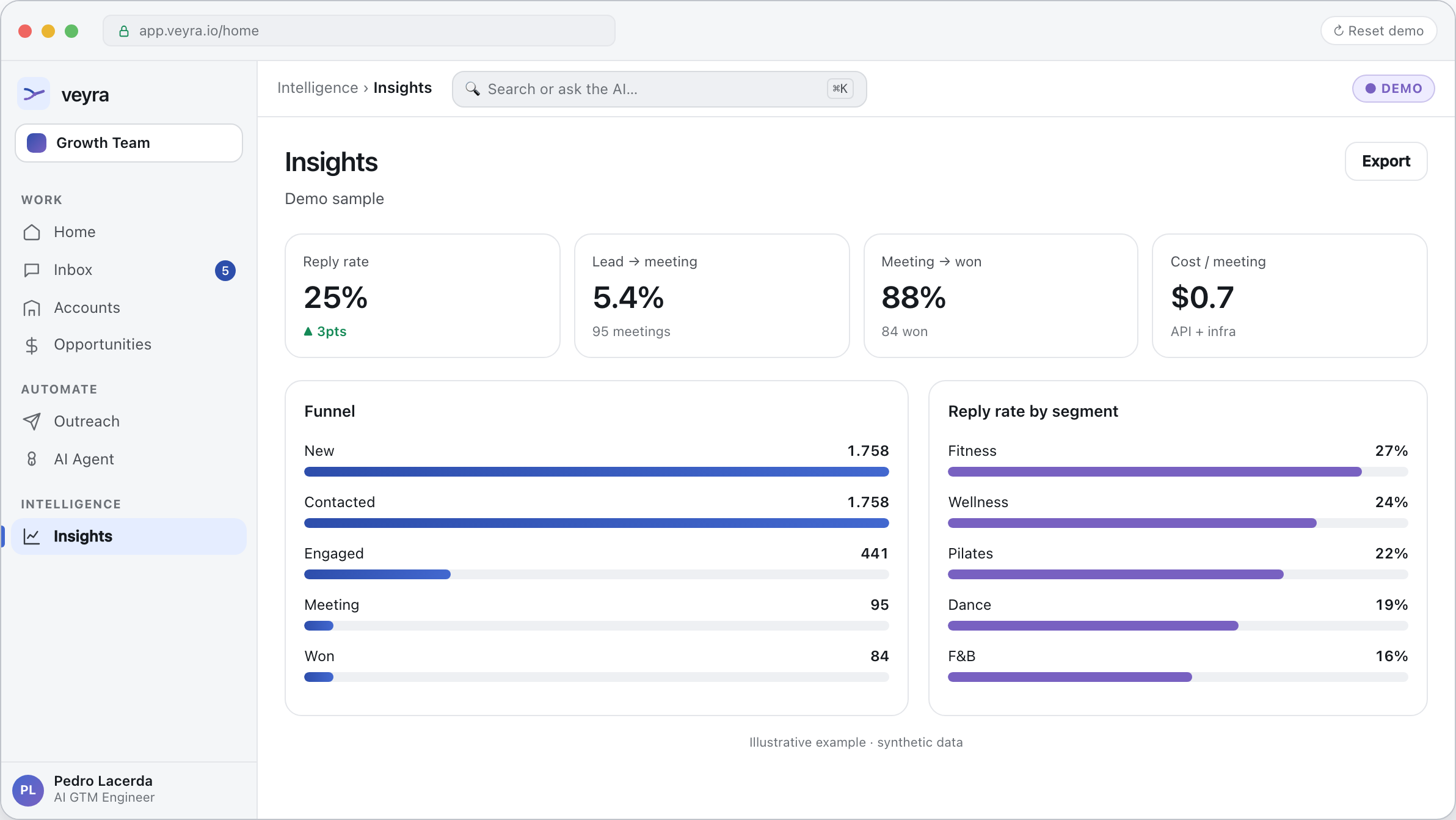Click the red close window button
This screenshot has height=820, width=1456.
25,31
